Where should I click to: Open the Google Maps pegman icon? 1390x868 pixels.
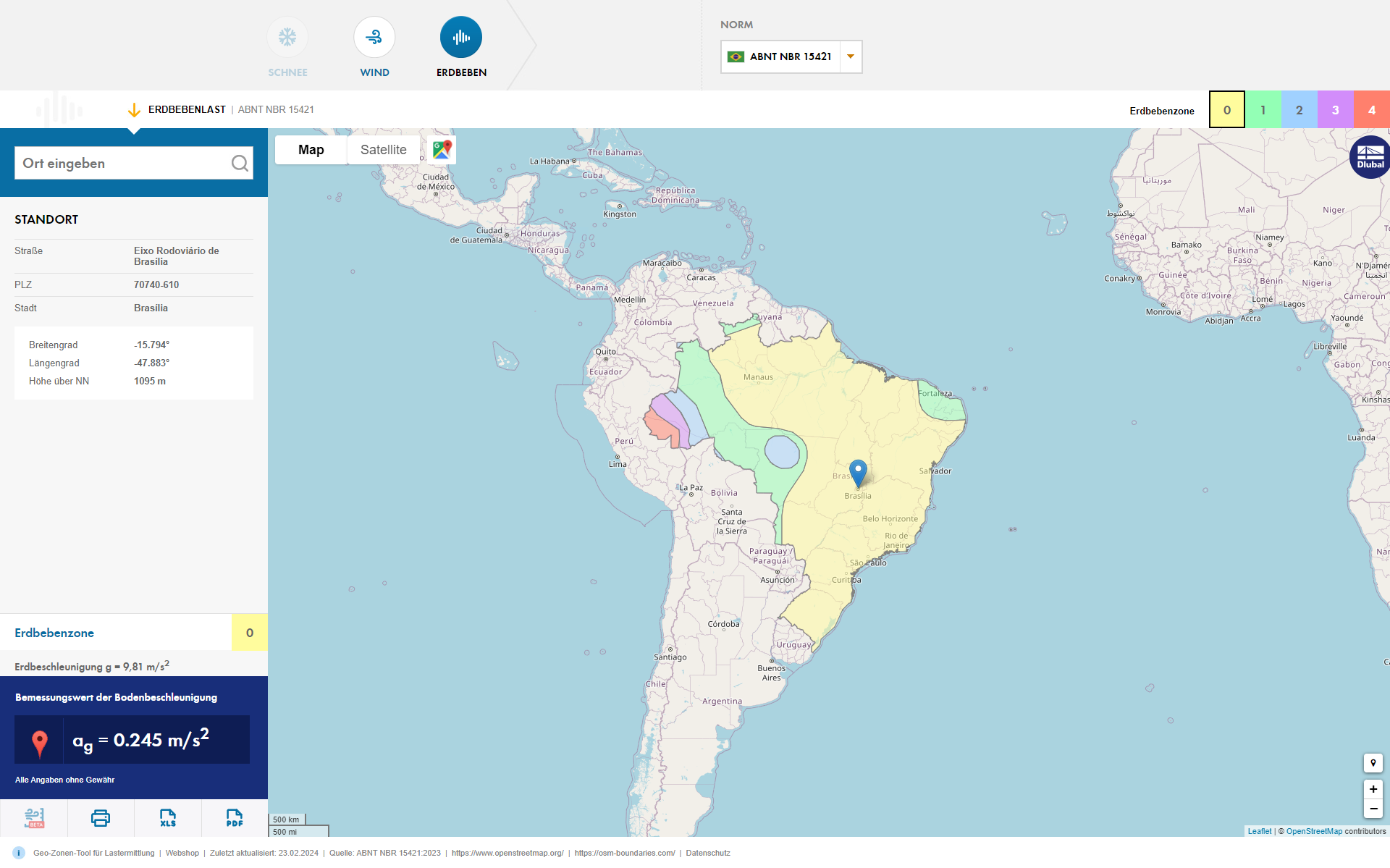(441, 149)
